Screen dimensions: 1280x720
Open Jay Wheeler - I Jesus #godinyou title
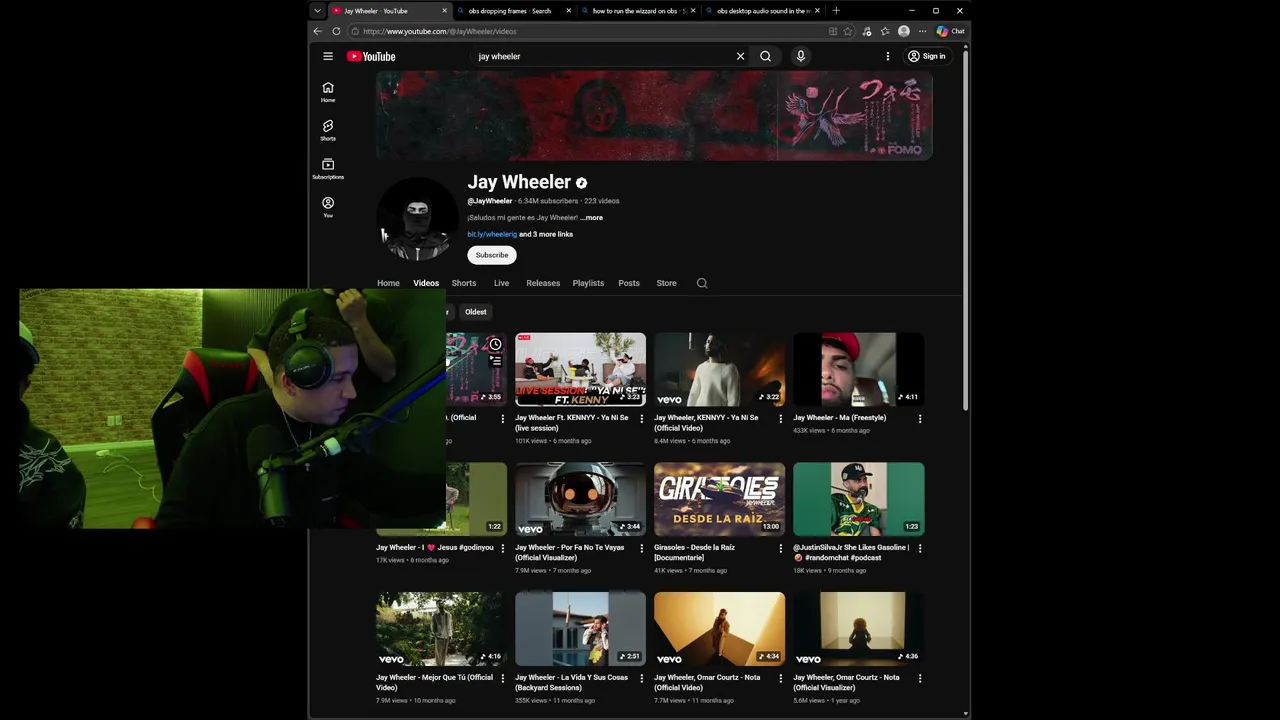[435, 548]
